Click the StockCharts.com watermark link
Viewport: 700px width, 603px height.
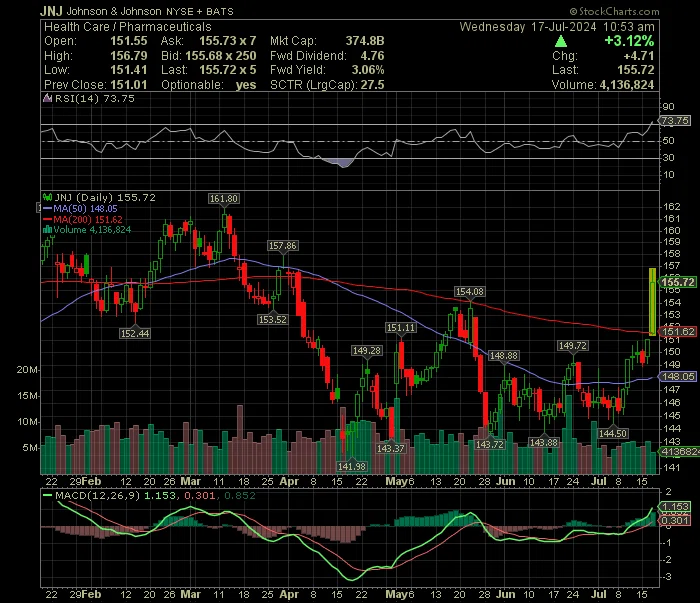point(614,11)
